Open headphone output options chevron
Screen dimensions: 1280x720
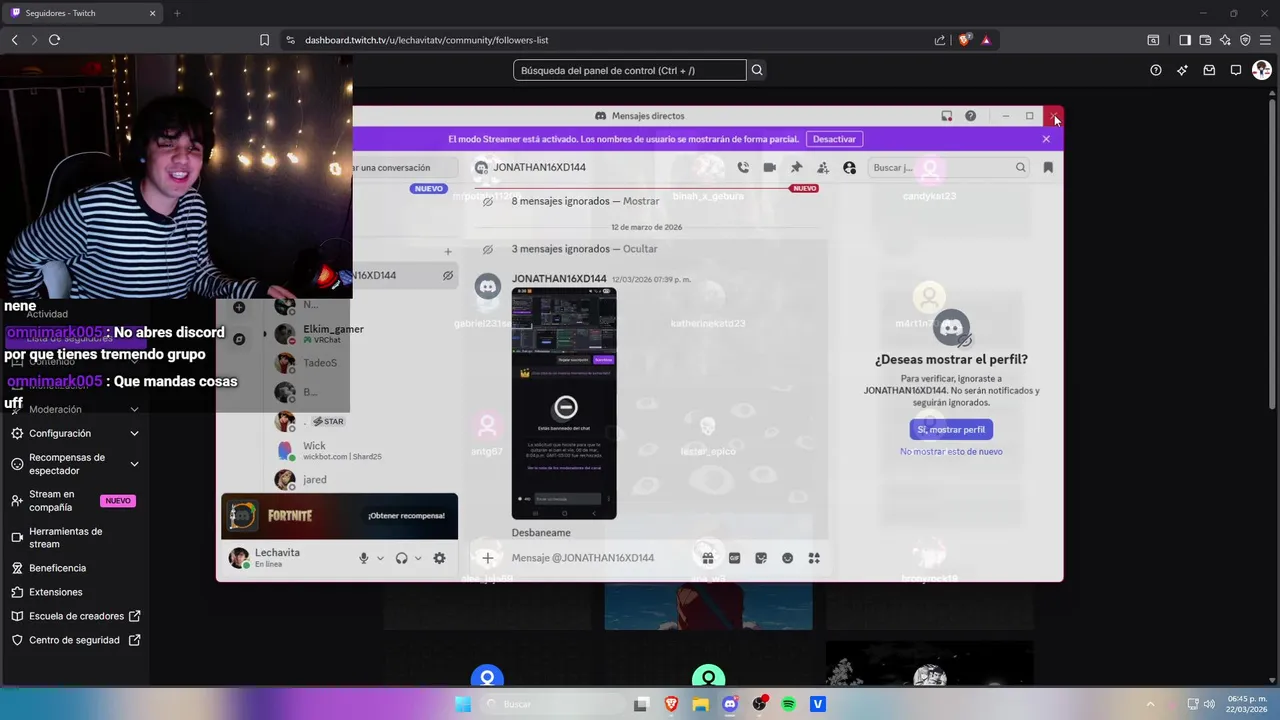pyautogui.click(x=418, y=558)
